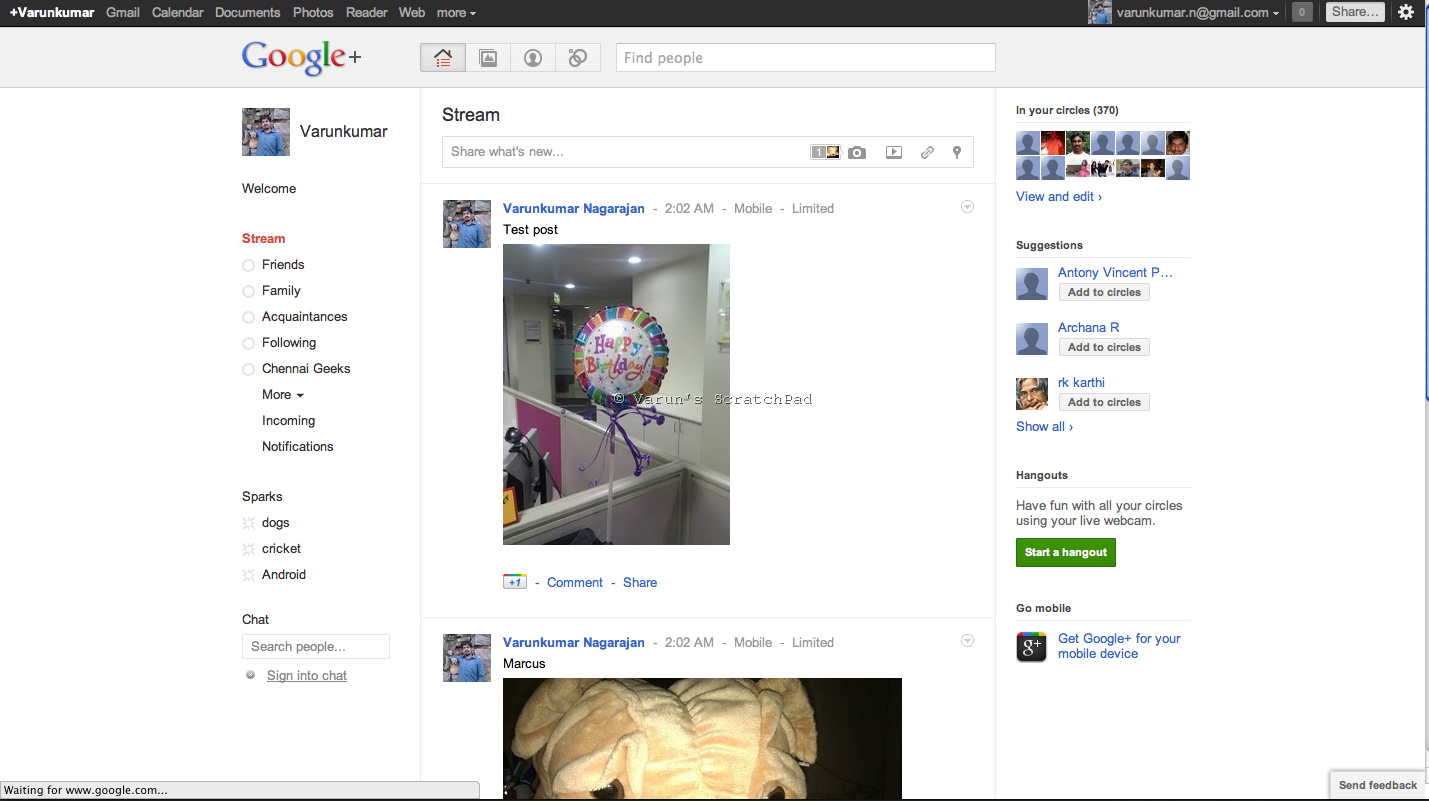Open the Home stream icon in toolbar
This screenshot has height=801, width=1429.
pos(443,58)
